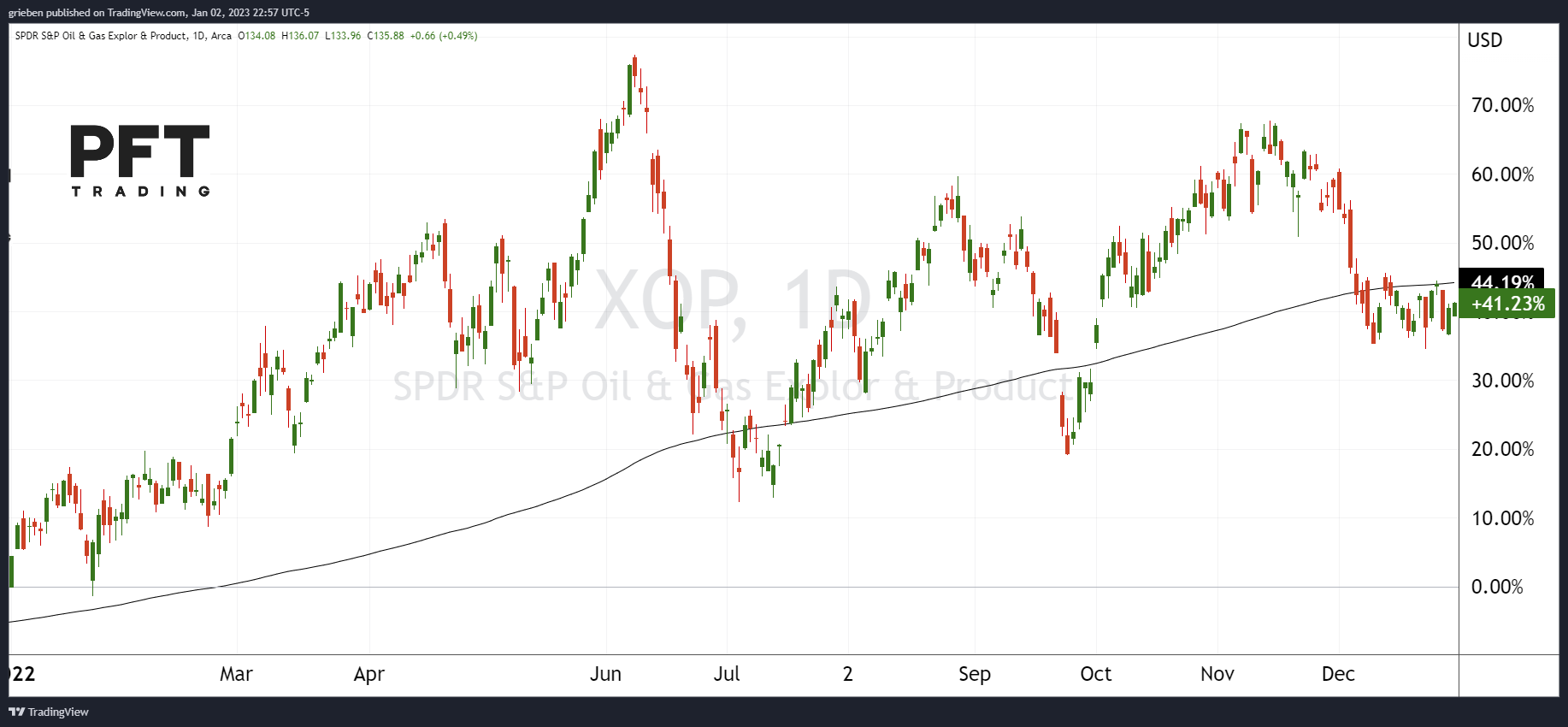This screenshot has height=727, width=1568.
Task: Click the H136.07 high value
Action: point(300,36)
